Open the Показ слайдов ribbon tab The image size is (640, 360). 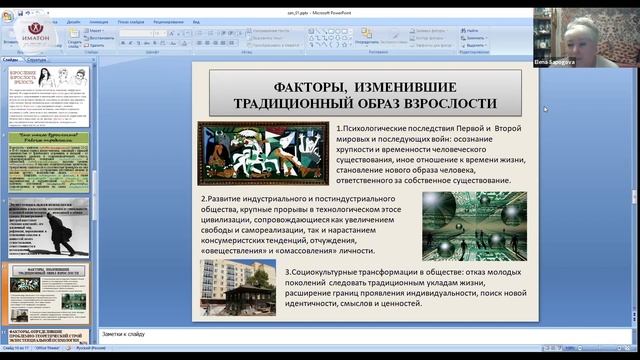131,22
